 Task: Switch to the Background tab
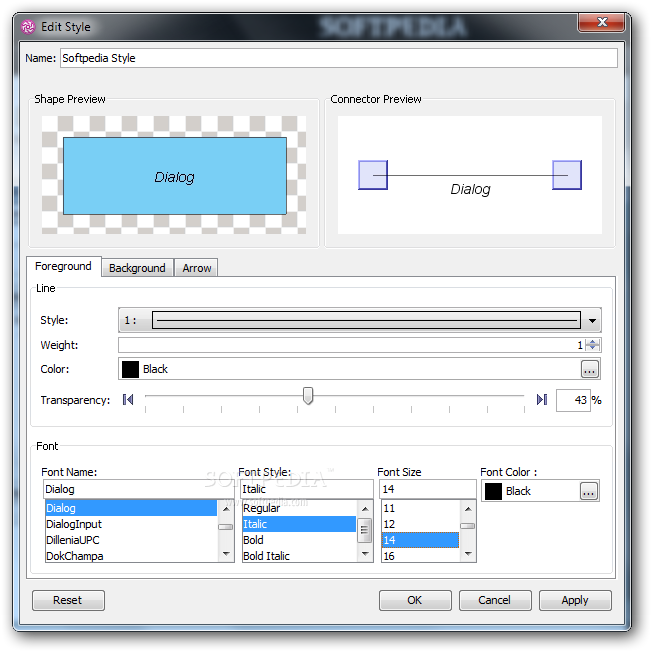click(x=137, y=268)
